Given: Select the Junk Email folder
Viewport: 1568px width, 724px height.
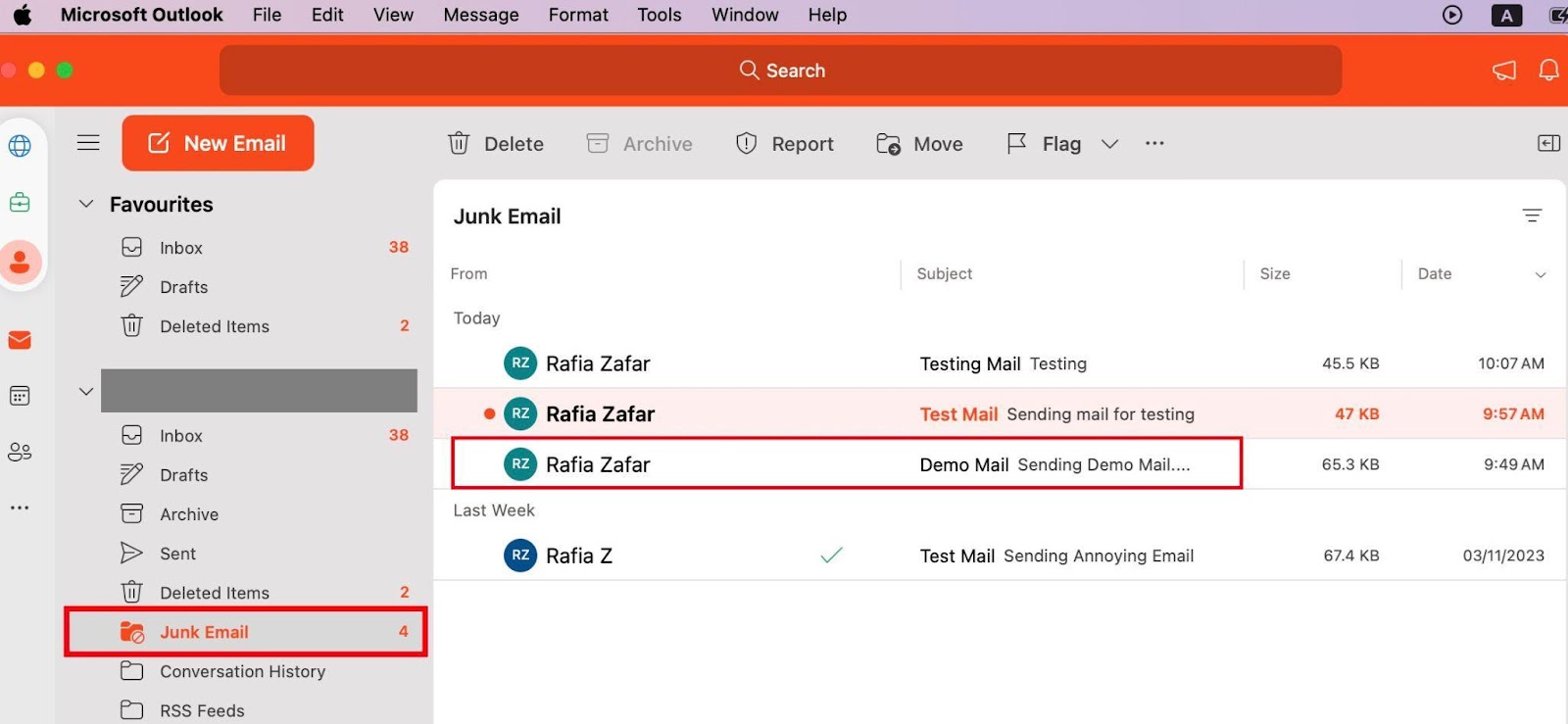Looking at the screenshot, I should pyautogui.click(x=246, y=632).
